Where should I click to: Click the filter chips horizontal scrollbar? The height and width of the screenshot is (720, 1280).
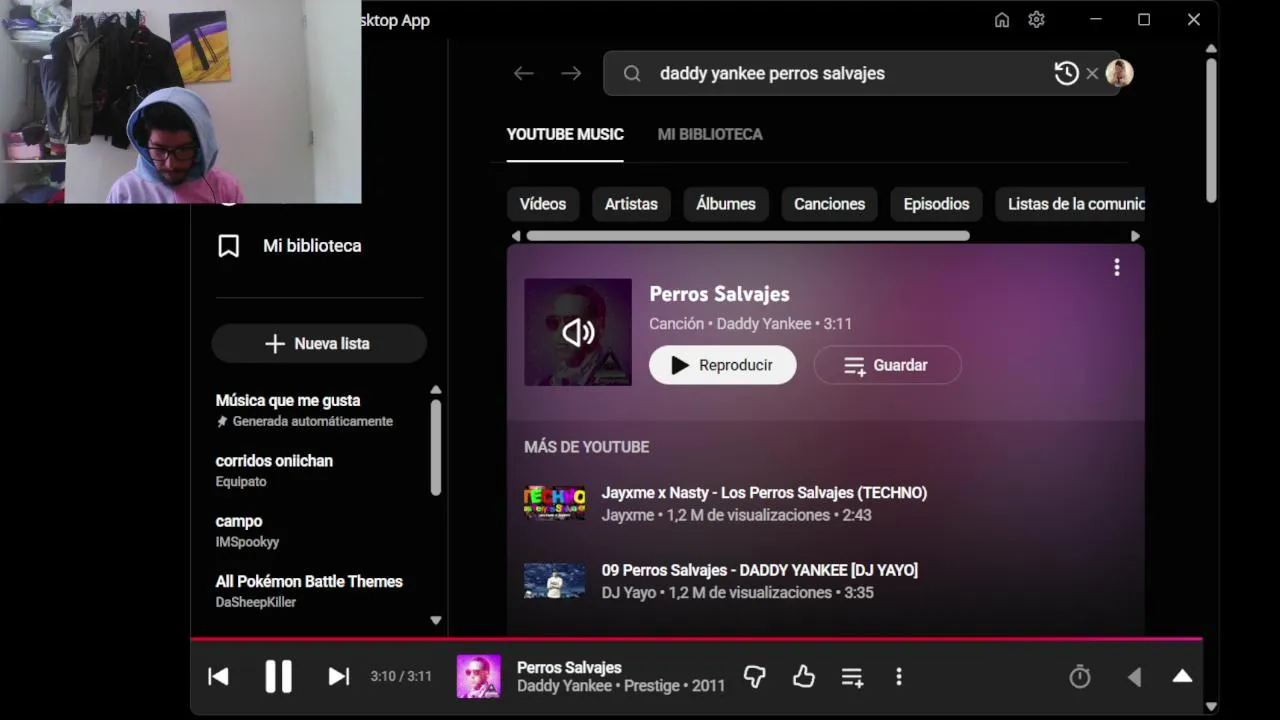(748, 236)
